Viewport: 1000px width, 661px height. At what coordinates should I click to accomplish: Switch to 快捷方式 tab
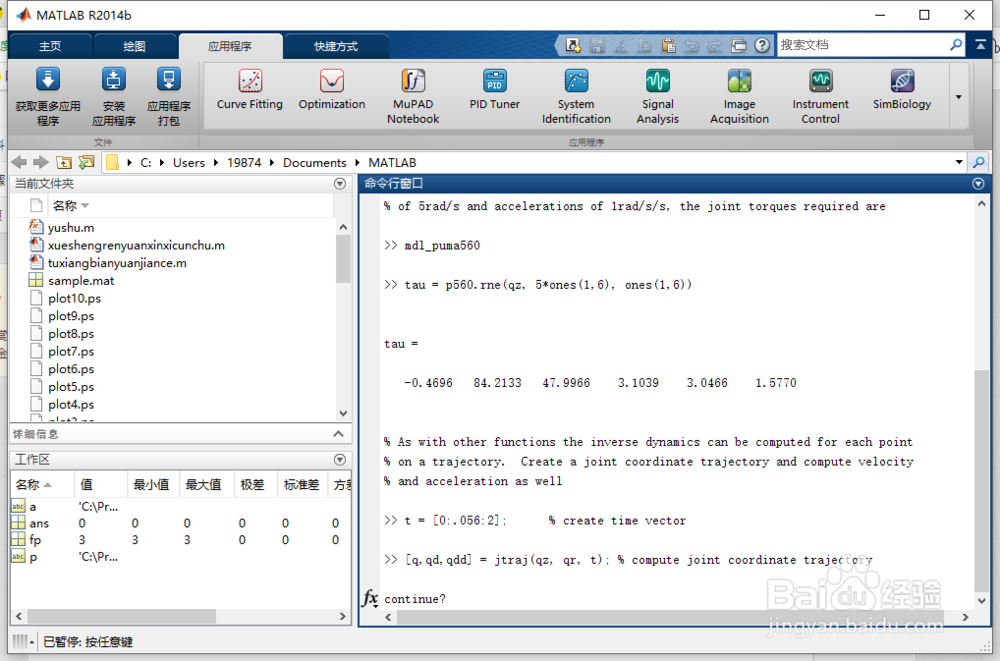click(x=336, y=46)
